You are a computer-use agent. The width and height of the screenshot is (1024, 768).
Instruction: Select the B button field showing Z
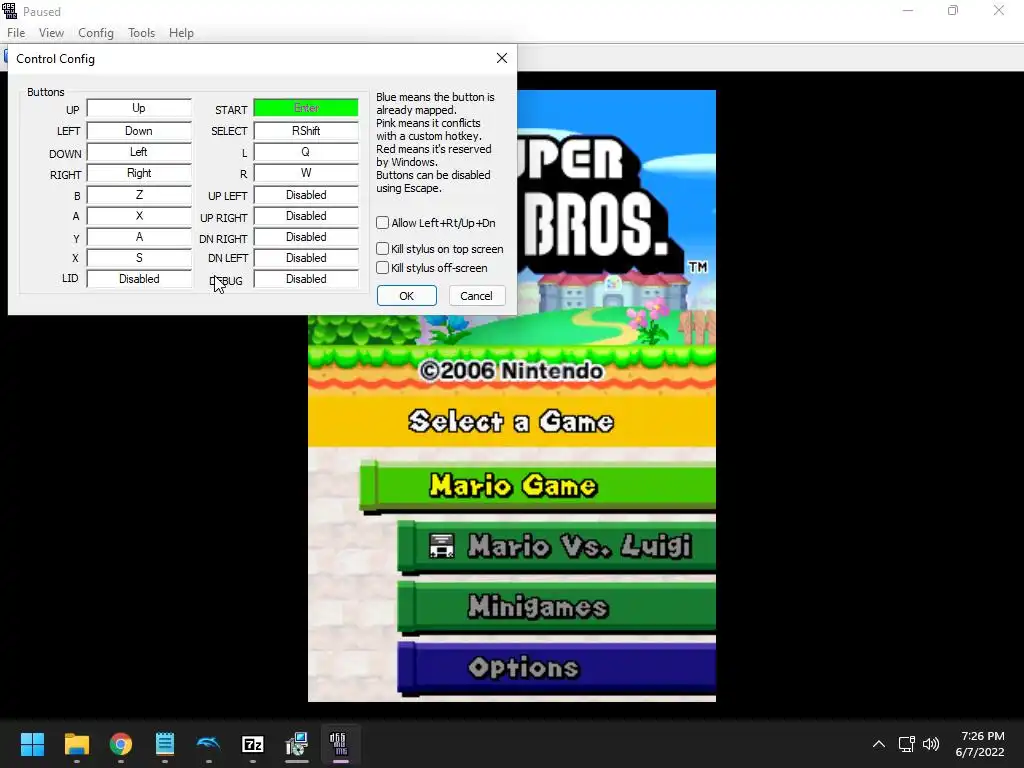139,195
